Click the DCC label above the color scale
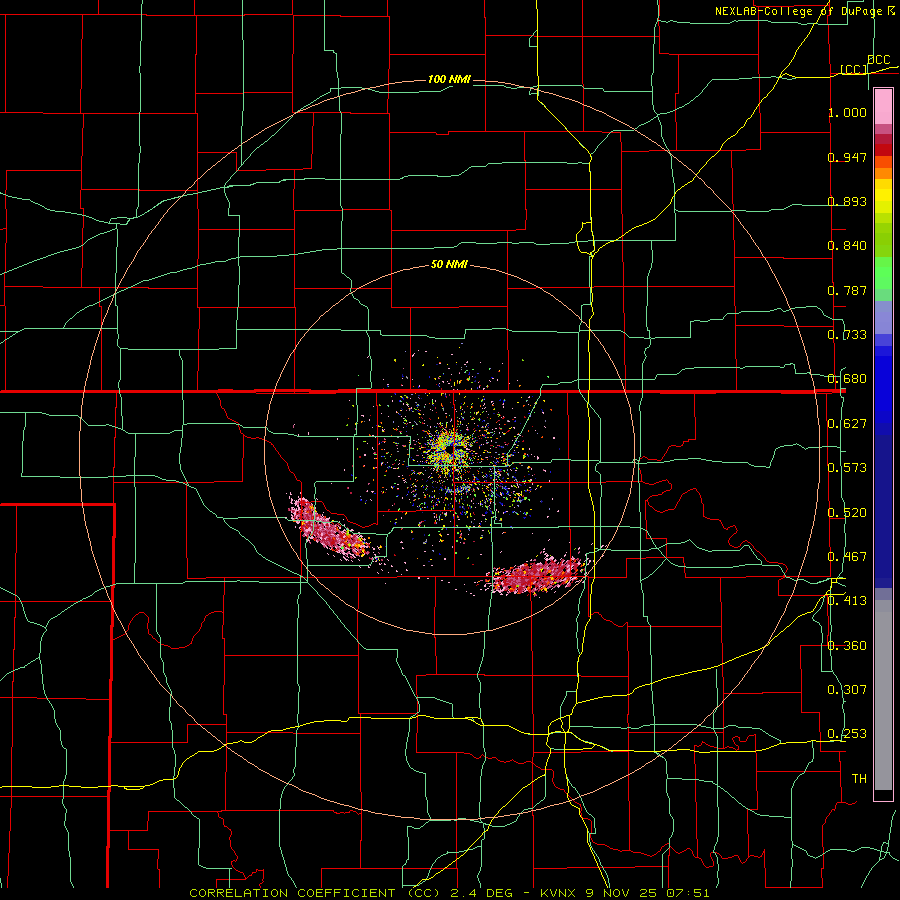 tap(878, 59)
